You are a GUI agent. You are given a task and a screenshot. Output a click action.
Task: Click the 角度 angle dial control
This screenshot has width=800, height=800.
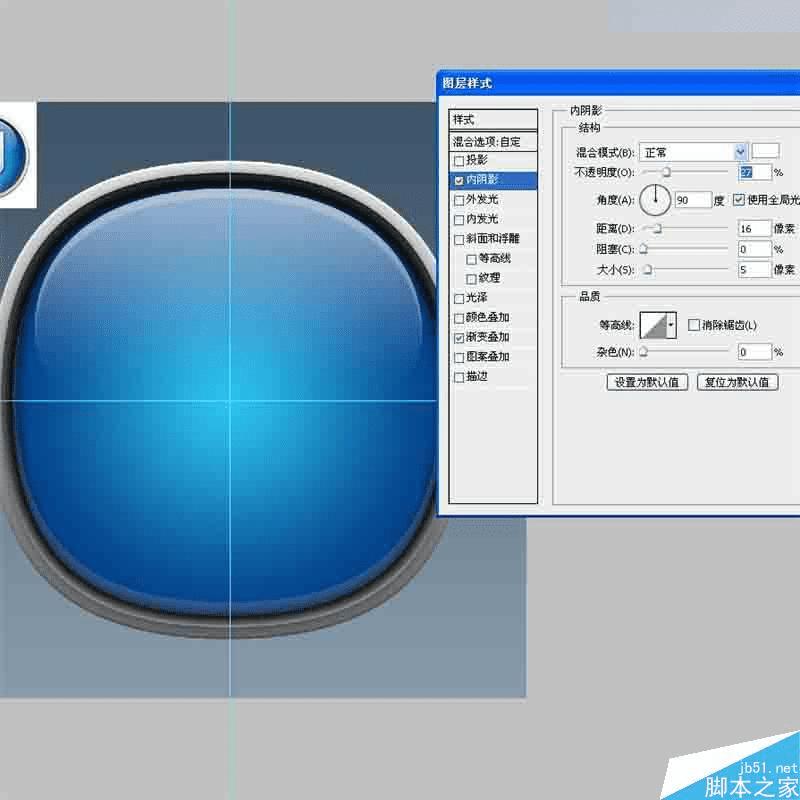tap(656, 198)
